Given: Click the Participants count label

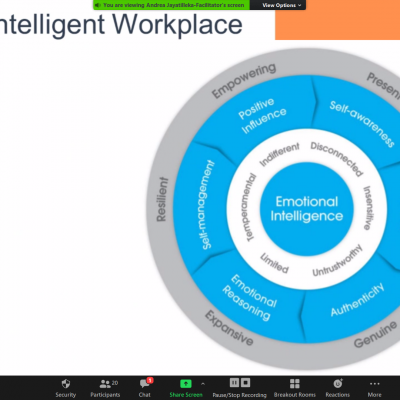Looking at the screenshot, I should [115, 383].
